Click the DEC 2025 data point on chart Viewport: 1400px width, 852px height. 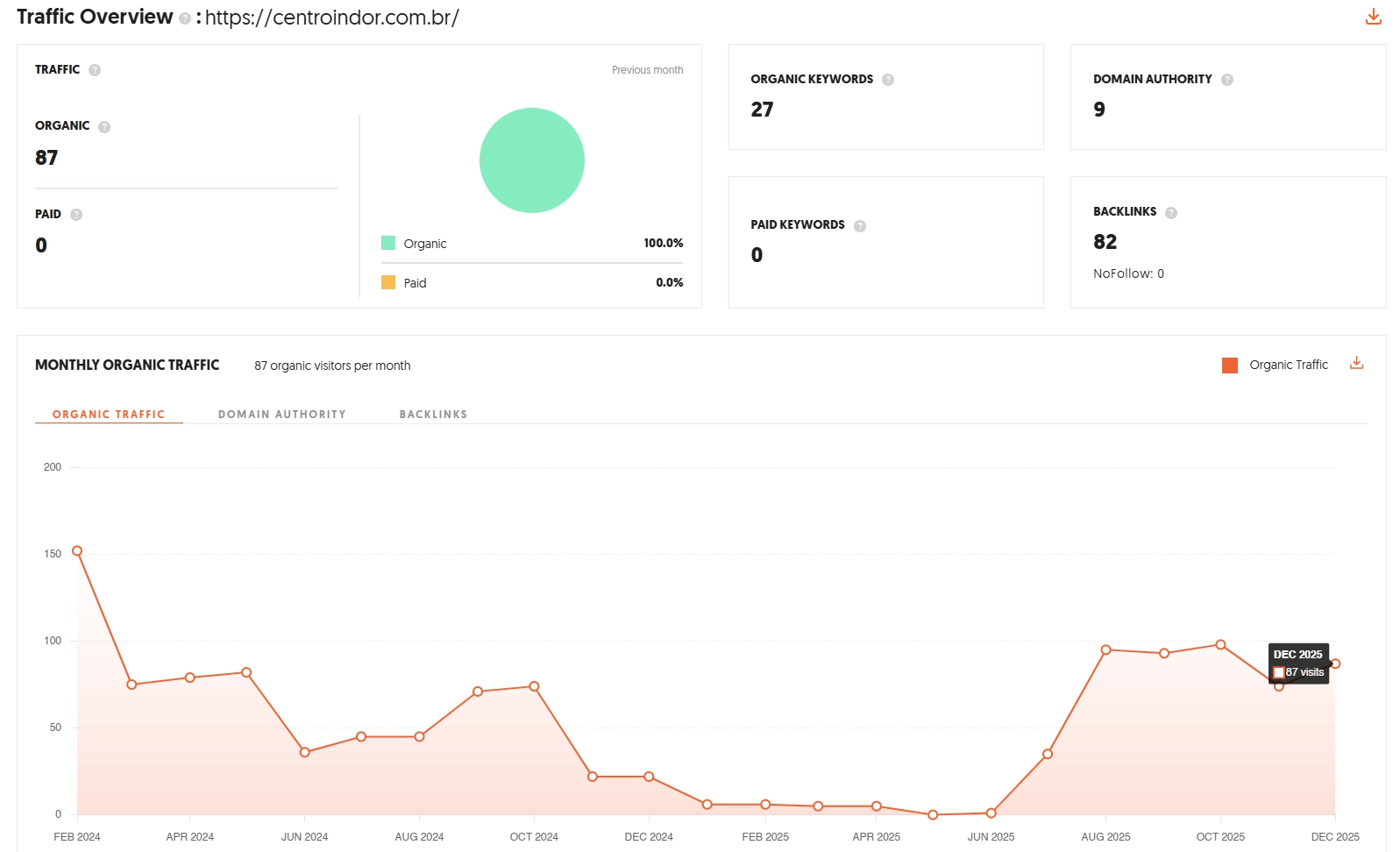[1335, 664]
